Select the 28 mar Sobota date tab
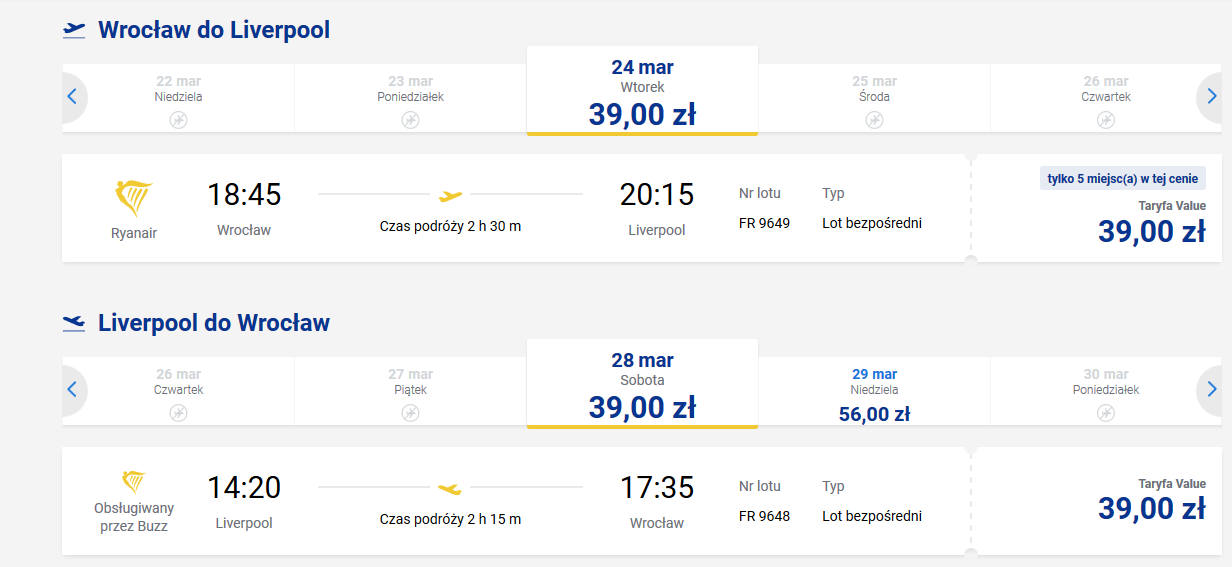Screen dimensions: 1232x567 tap(642, 384)
